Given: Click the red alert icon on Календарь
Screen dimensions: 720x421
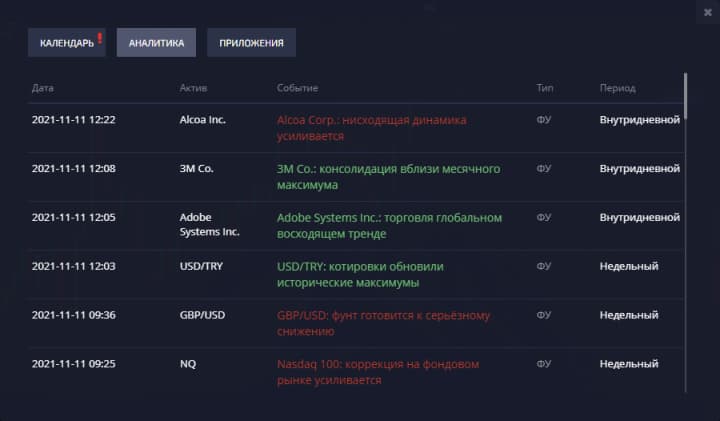Looking at the screenshot, I should pyautogui.click(x=100, y=39).
